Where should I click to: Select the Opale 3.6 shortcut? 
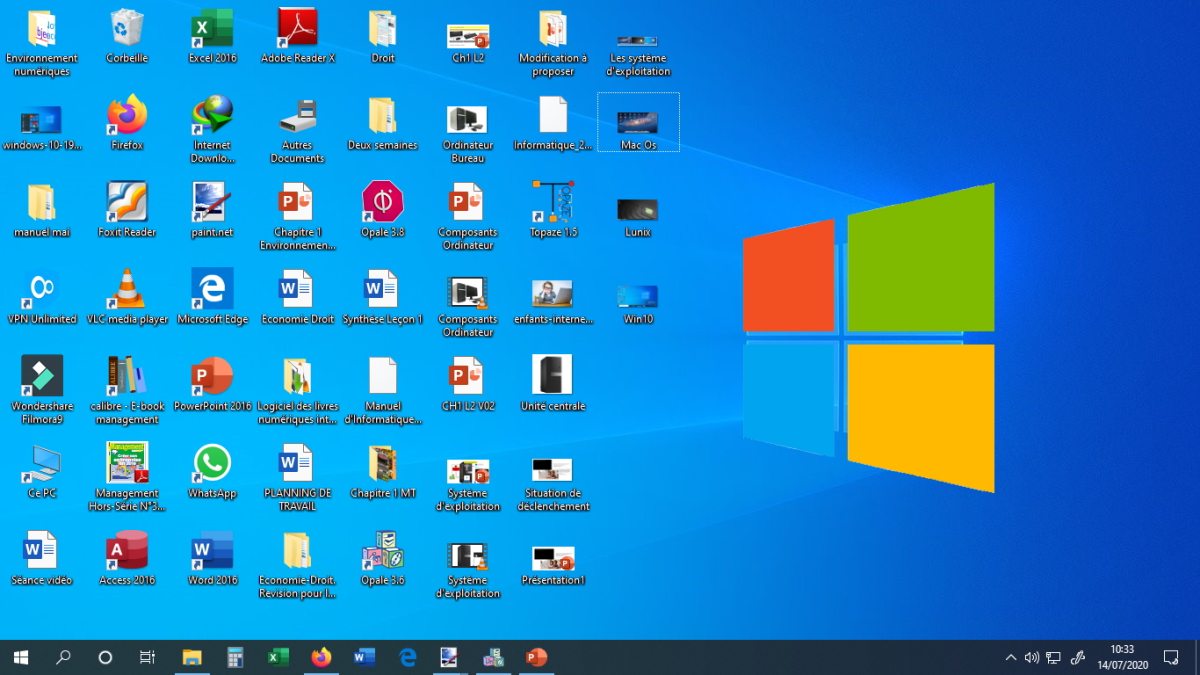tap(382, 559)
